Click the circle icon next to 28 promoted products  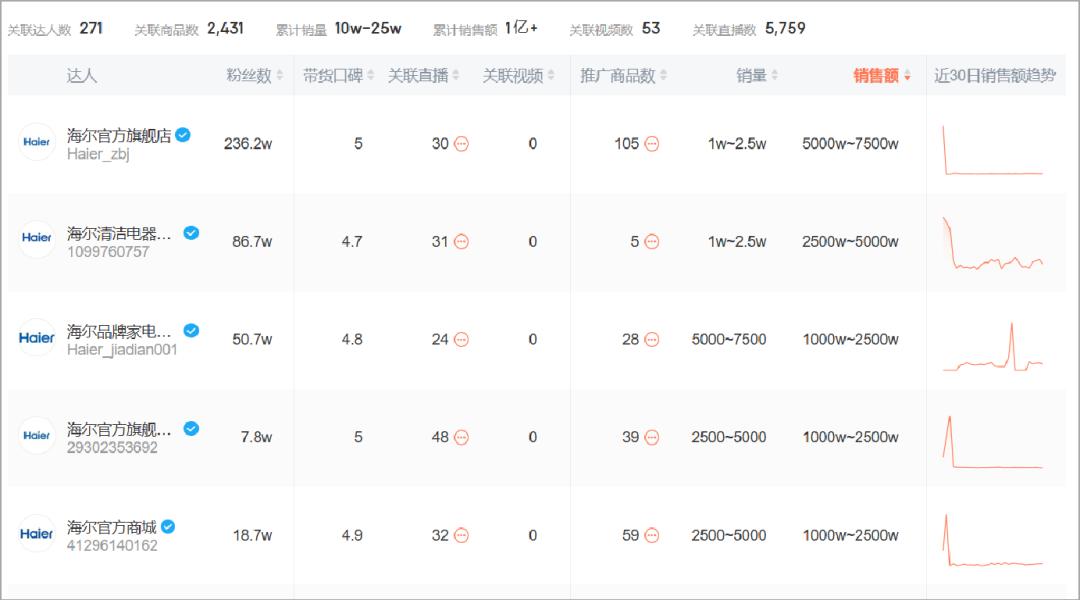pos(652,339)
